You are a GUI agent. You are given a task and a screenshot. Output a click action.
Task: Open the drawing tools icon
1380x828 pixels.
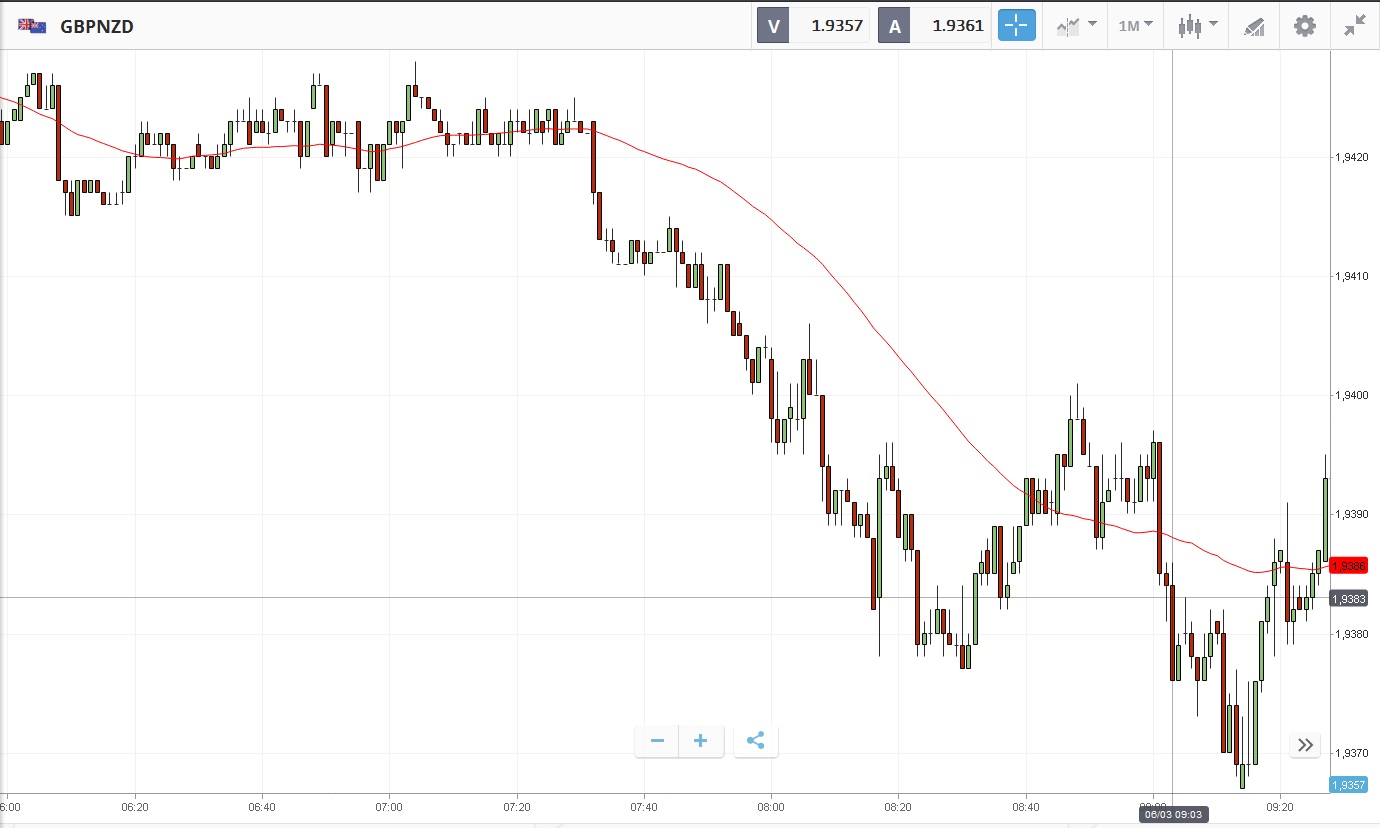coord(1254,26)
